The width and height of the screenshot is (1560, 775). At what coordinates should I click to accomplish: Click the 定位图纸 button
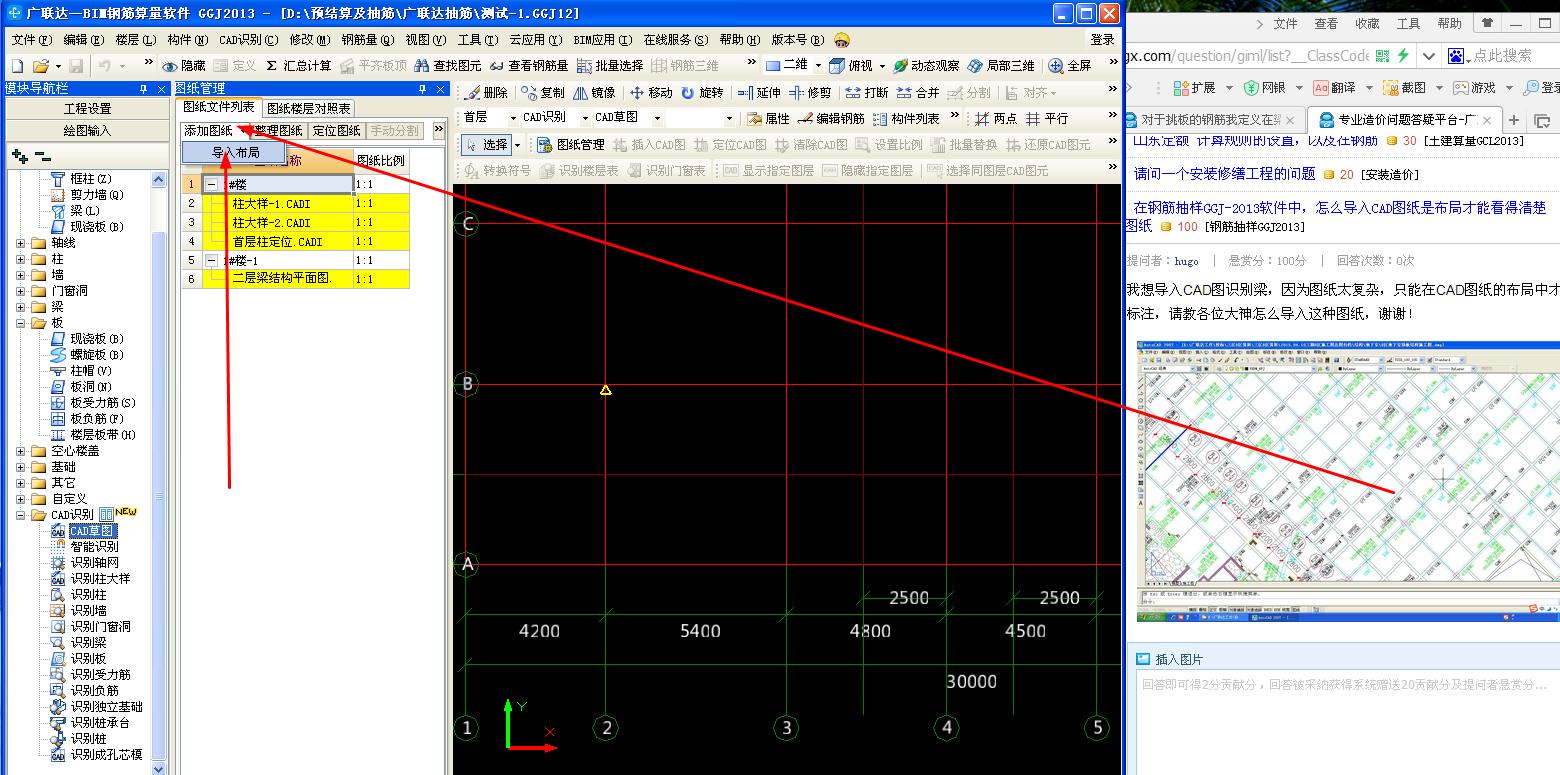click(x=336, y=131)
